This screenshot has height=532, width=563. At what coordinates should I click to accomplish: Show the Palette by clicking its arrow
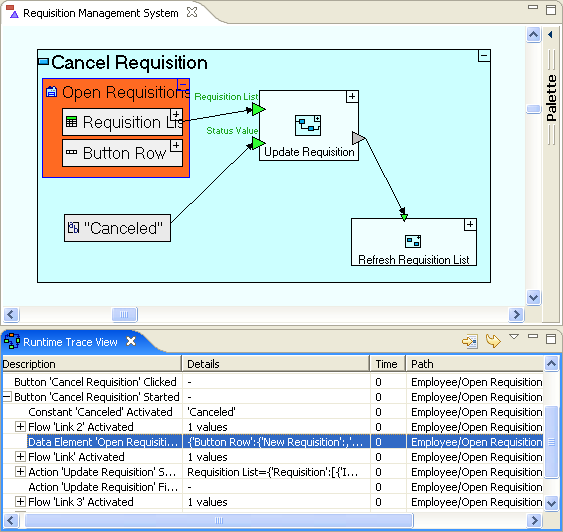tap(550, 35)
